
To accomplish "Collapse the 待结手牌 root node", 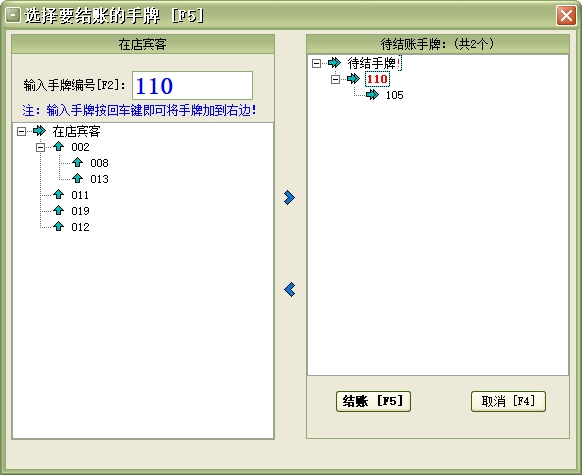I will 316,63.
